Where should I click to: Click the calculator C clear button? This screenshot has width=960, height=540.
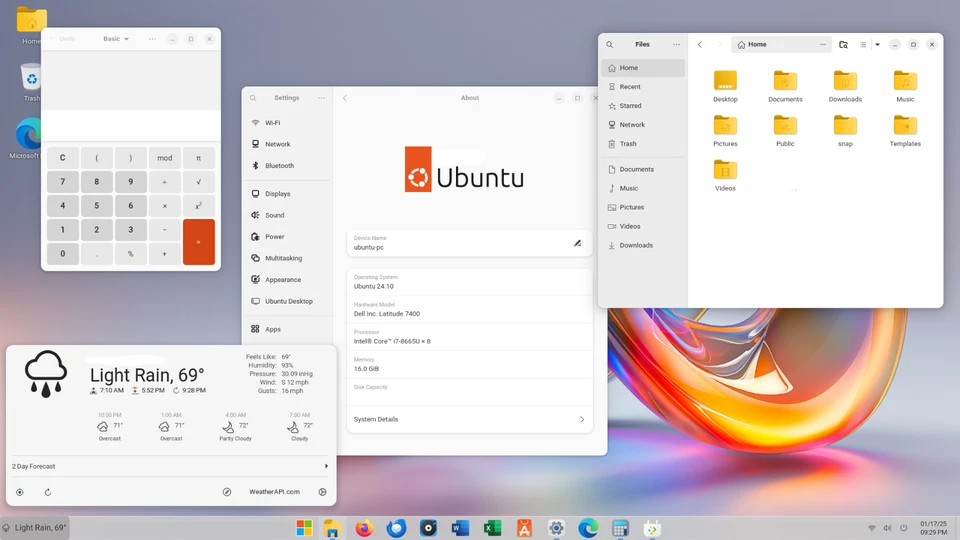(62, 158)
